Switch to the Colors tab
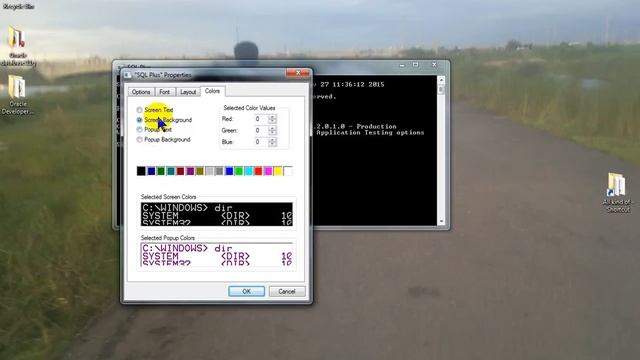This screenshot has height=360, width=640. point(212,91)
